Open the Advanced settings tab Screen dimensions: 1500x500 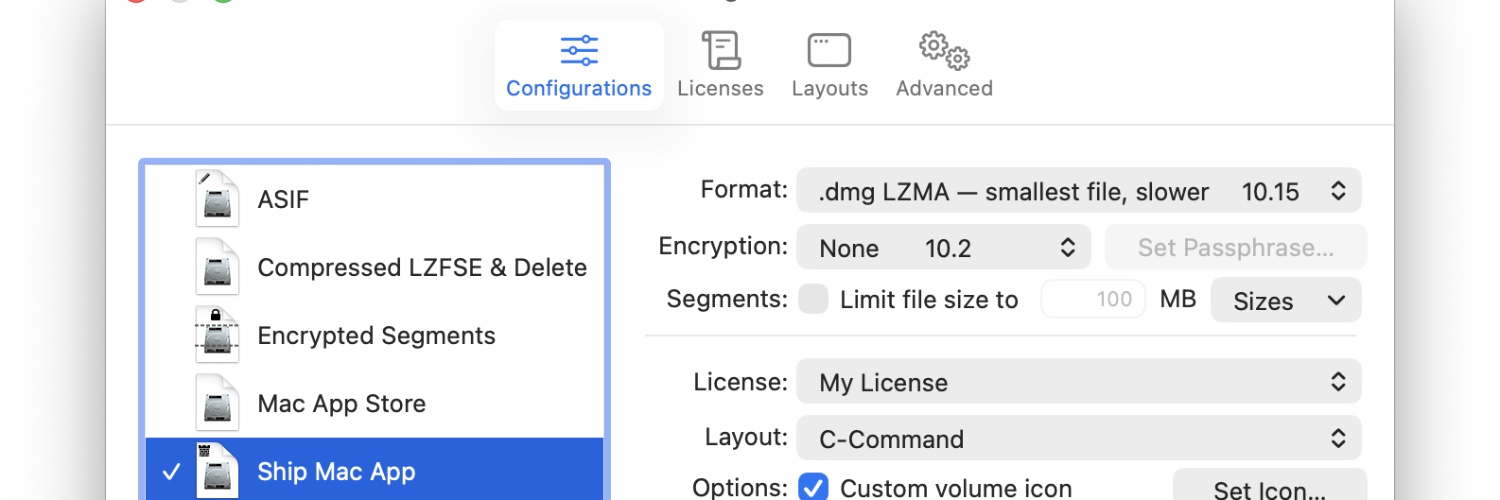pos(944,65)
